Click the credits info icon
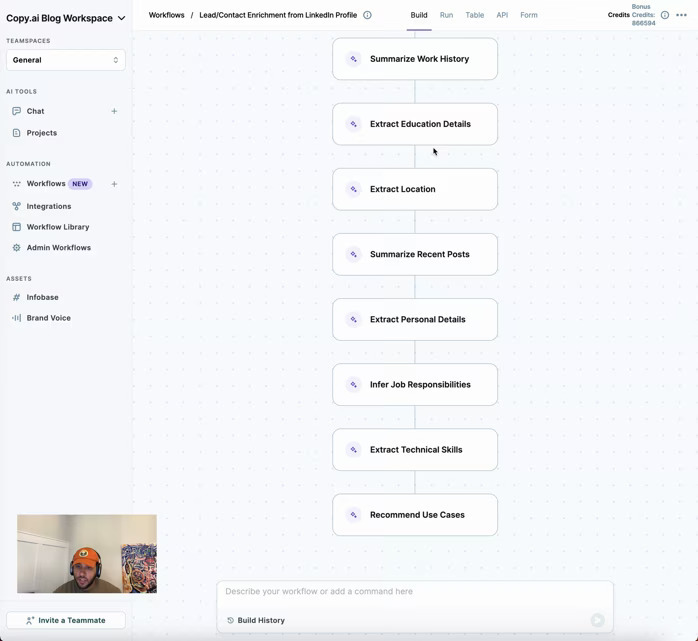Screen dimensions: 698x641 [x=665, y=15]
